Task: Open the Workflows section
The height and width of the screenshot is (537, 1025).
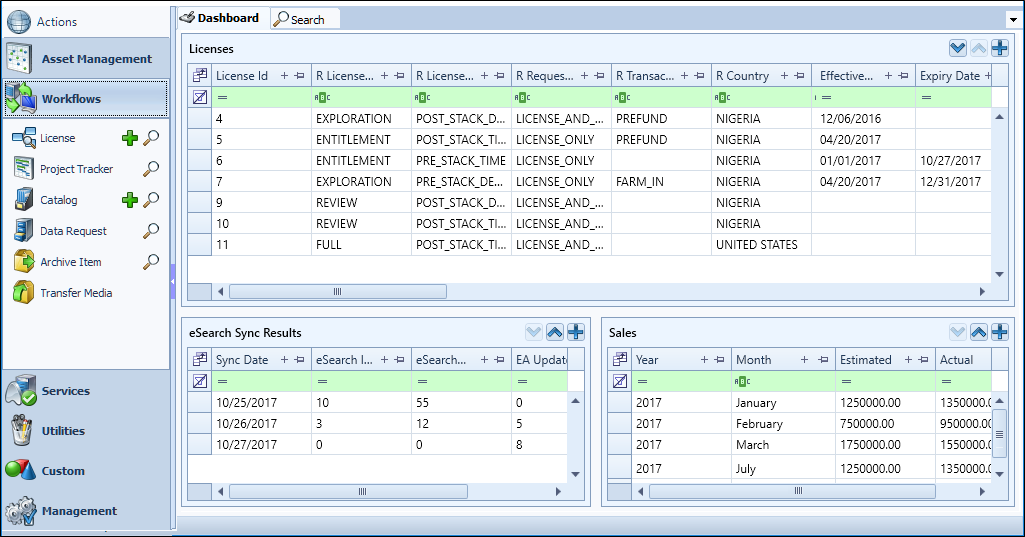Action: pos(86,99)
